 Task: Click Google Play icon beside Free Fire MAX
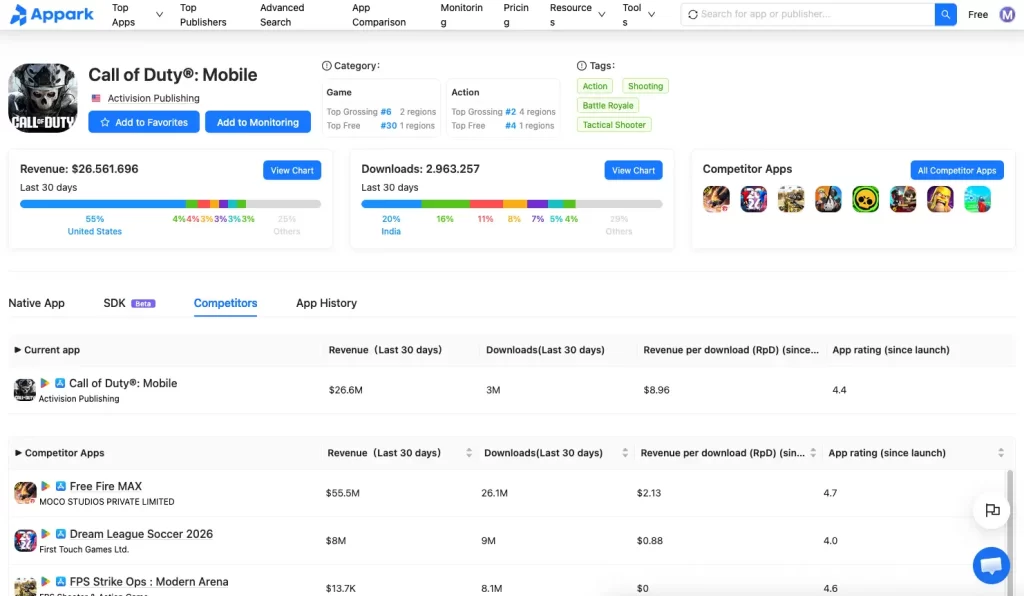click(x=46, y=486)
